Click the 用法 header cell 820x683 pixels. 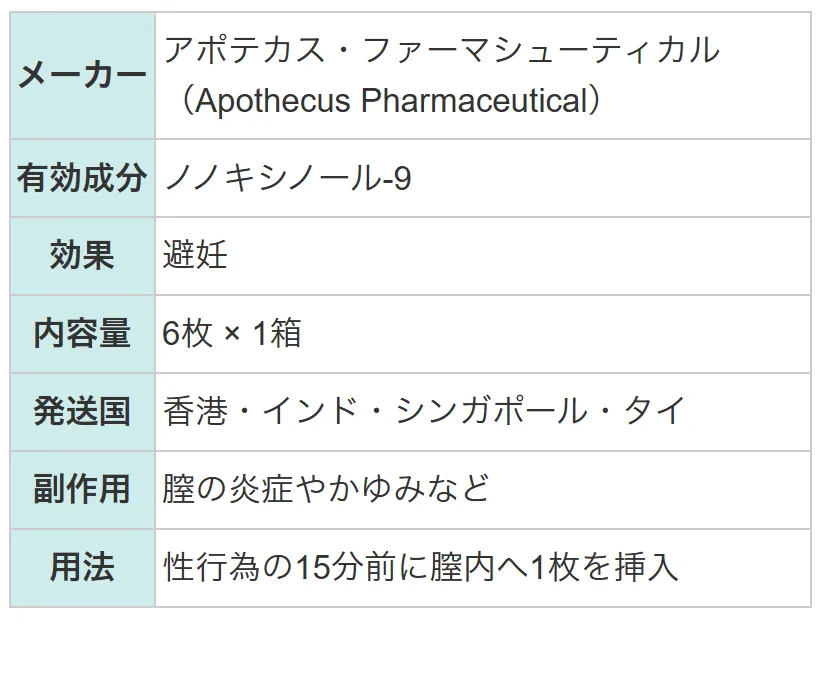(x=83, y=567)
